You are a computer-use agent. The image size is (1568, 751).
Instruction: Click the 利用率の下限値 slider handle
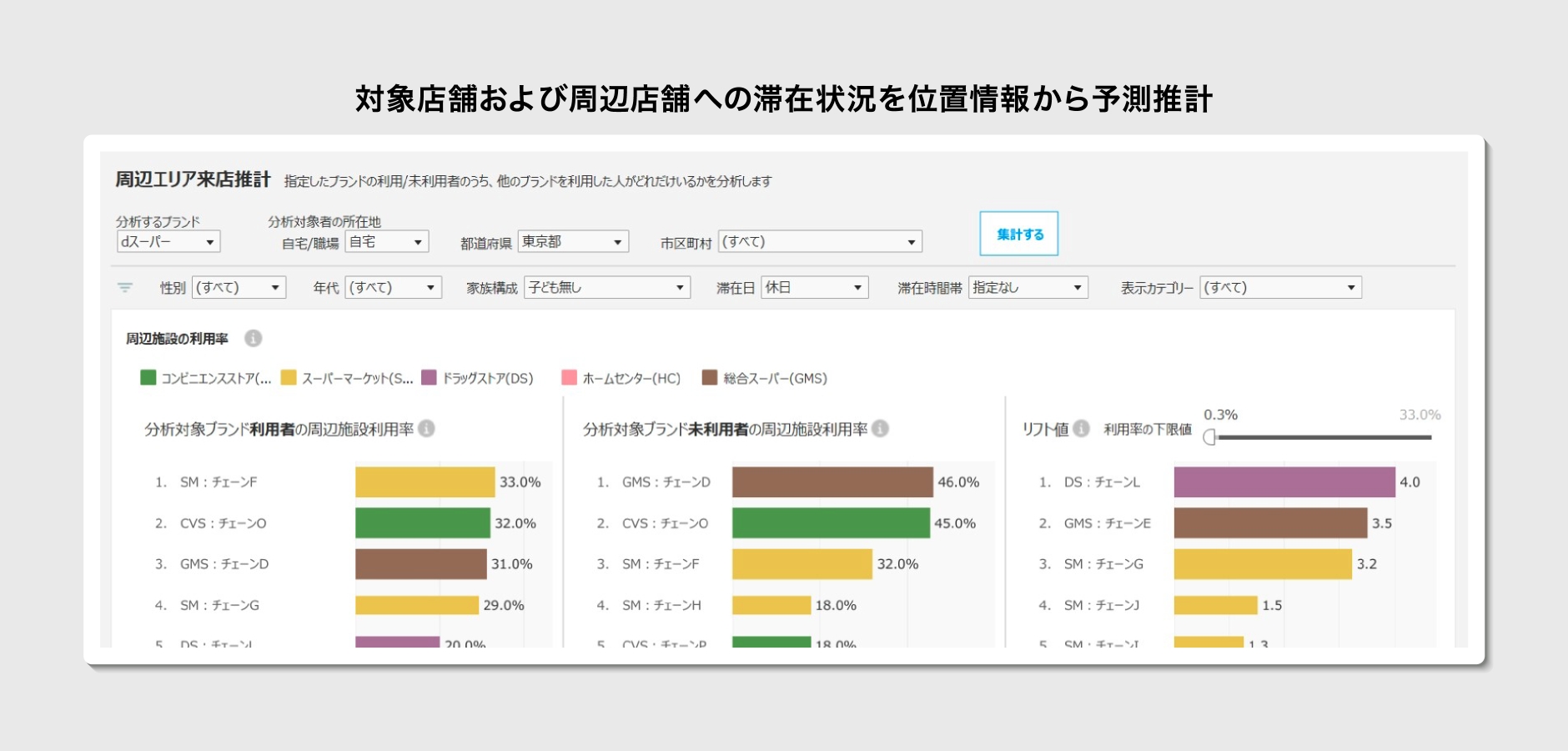click(x=1209, y=437)
